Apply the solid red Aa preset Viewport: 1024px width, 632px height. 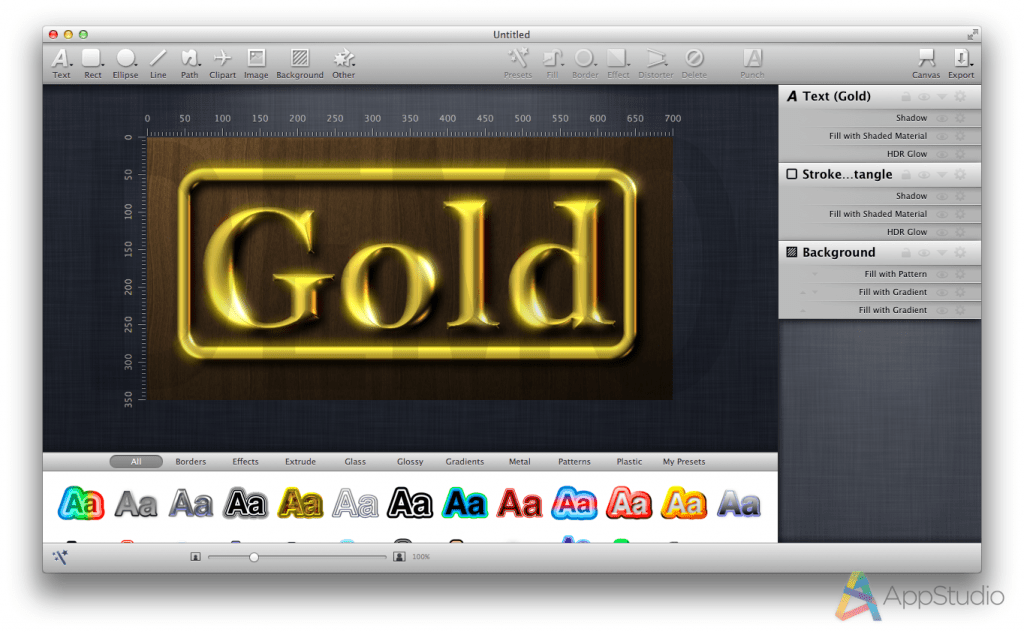(520, 503)
